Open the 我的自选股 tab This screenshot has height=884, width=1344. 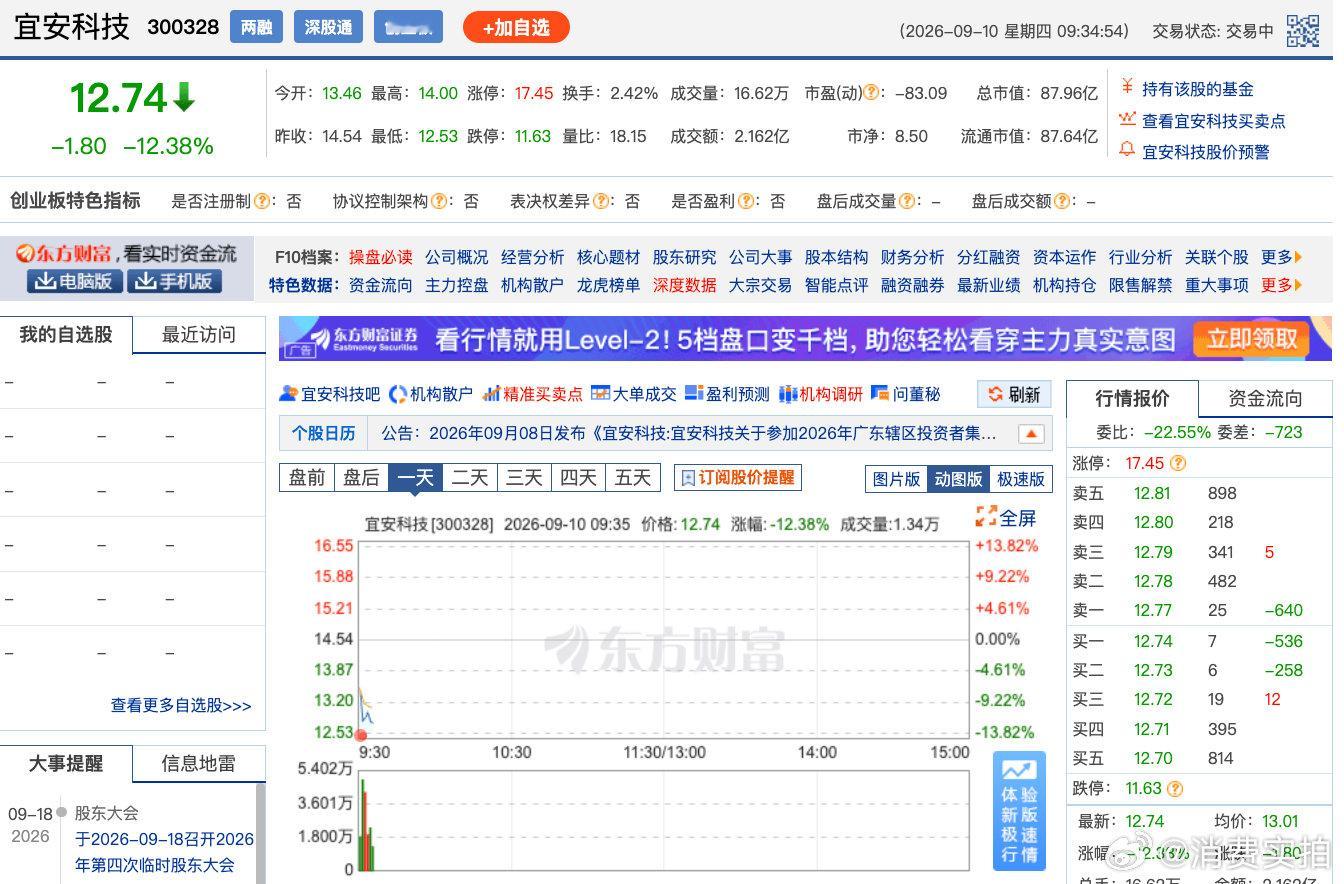point(66,335)
